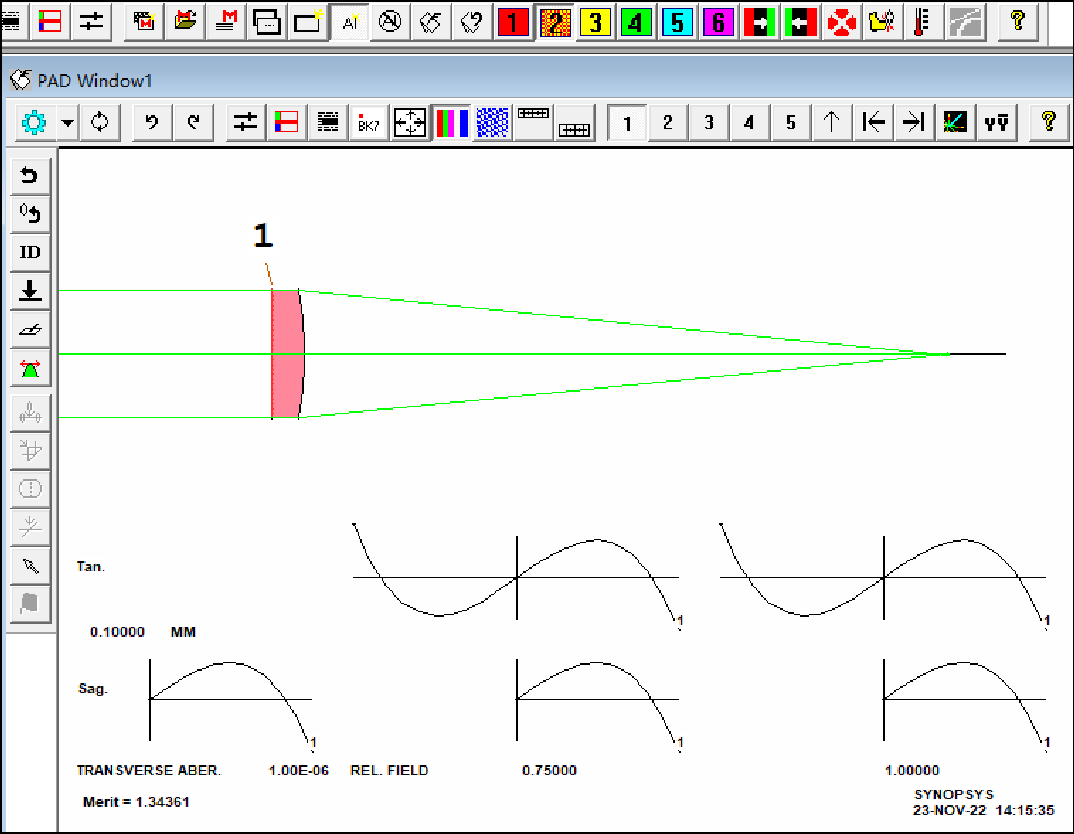Select the yellow number 3 button

coord(595,22)
